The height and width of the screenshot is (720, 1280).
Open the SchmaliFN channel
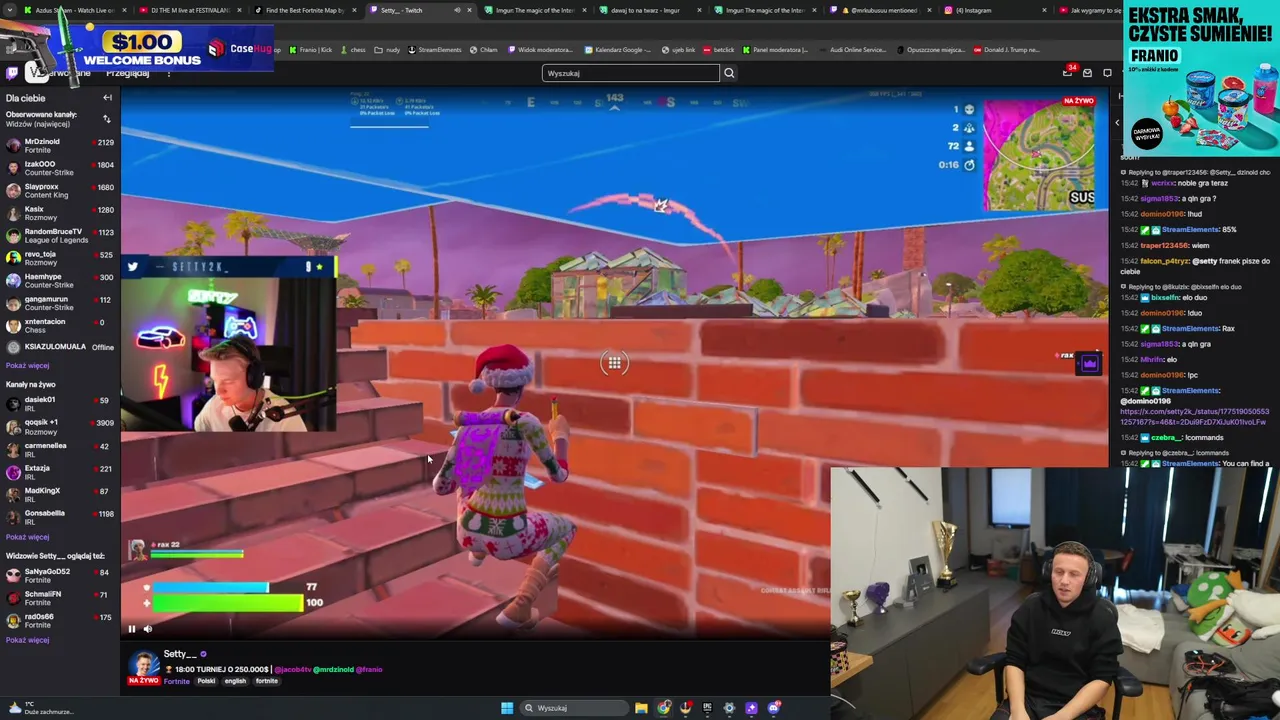(x=60, y=598)
